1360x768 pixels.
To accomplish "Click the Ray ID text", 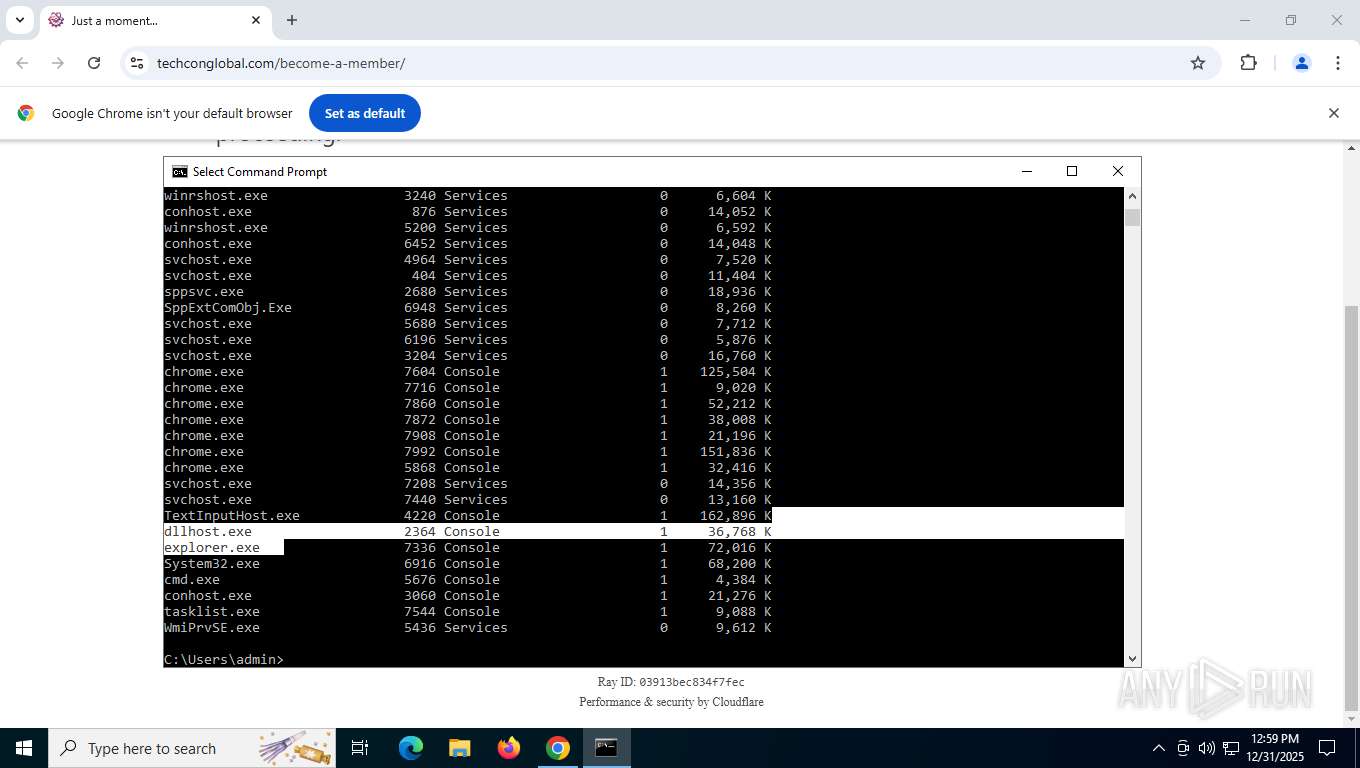I will coord(671,682).
